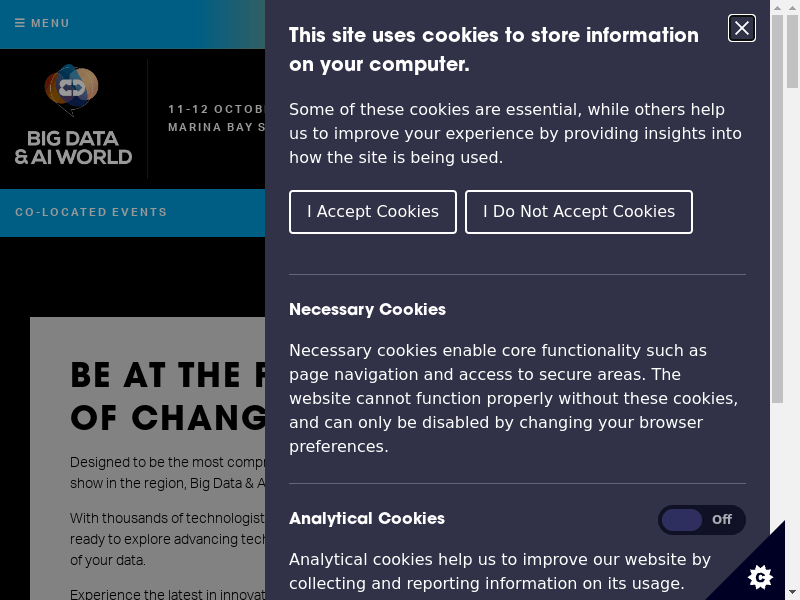Click the page scrollbar down arrow
800x600 pixels.
[792, 592]
